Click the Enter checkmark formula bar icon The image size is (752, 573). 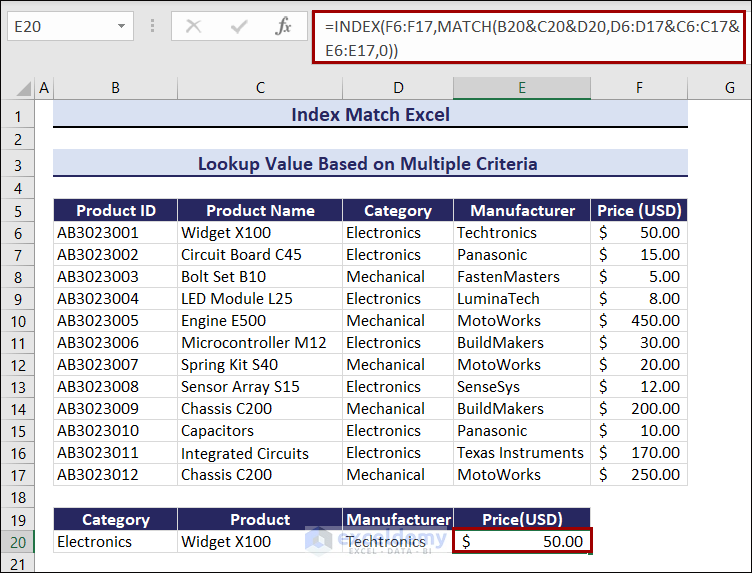coord(237,27)
